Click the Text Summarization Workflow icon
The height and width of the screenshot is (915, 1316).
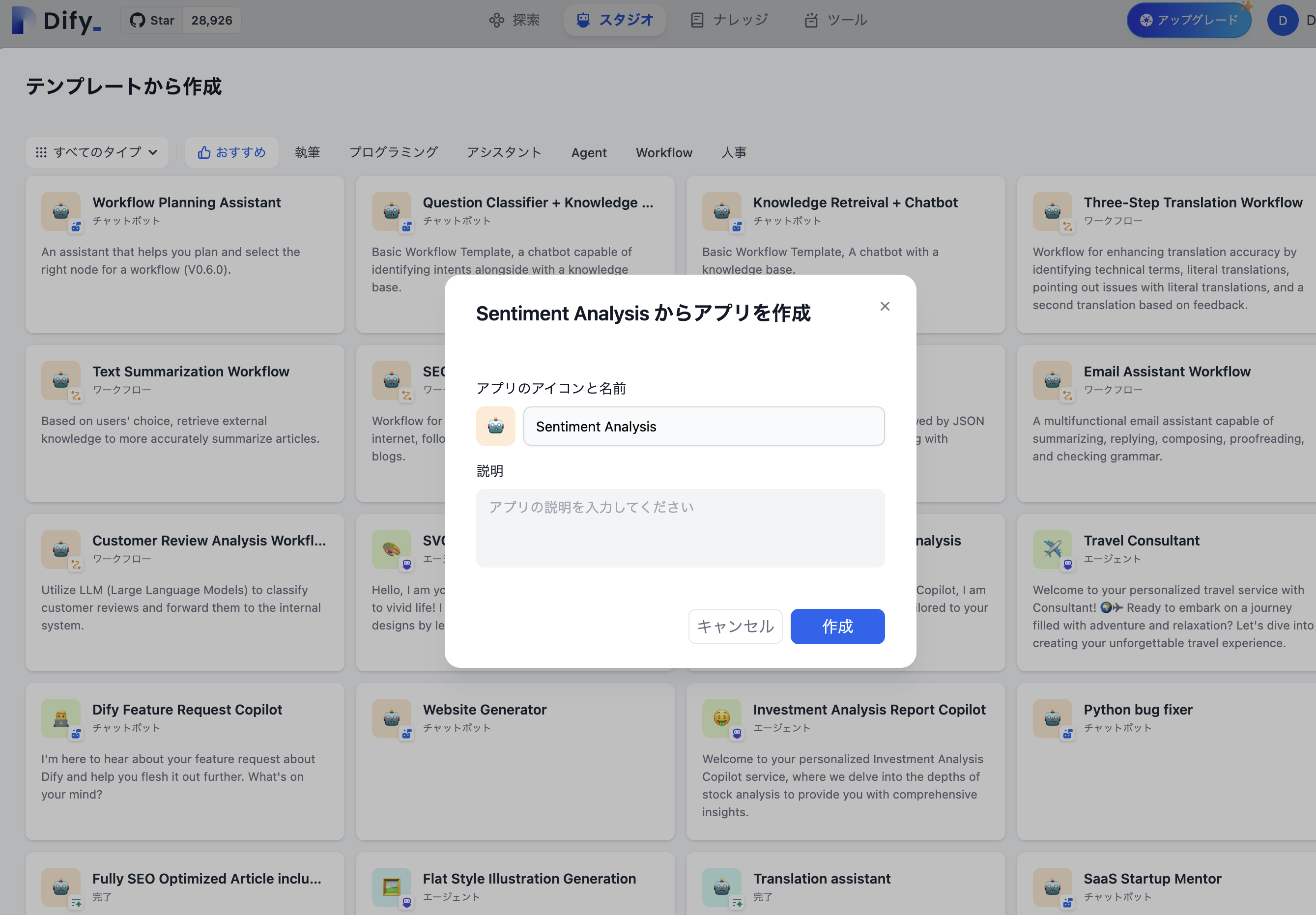coord(61,380)
